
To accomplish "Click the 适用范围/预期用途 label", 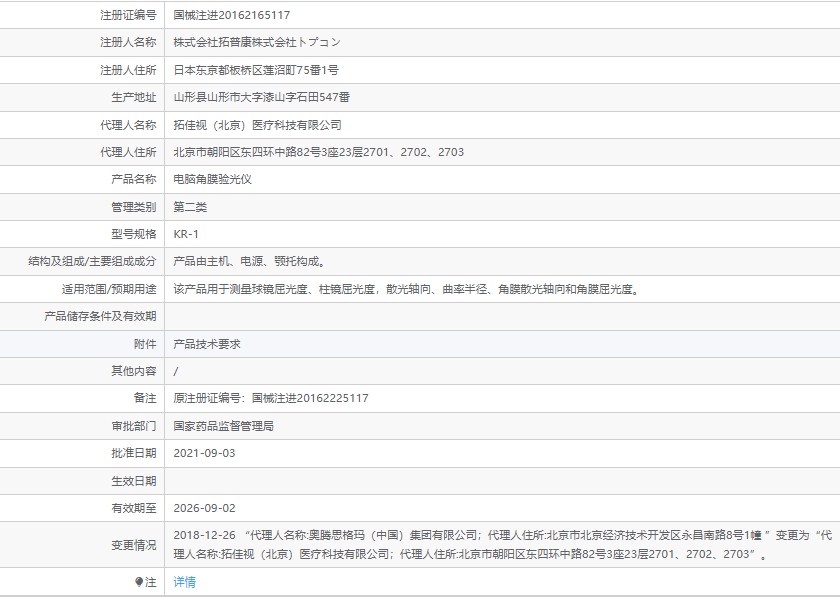I will [x=109, y=289].
